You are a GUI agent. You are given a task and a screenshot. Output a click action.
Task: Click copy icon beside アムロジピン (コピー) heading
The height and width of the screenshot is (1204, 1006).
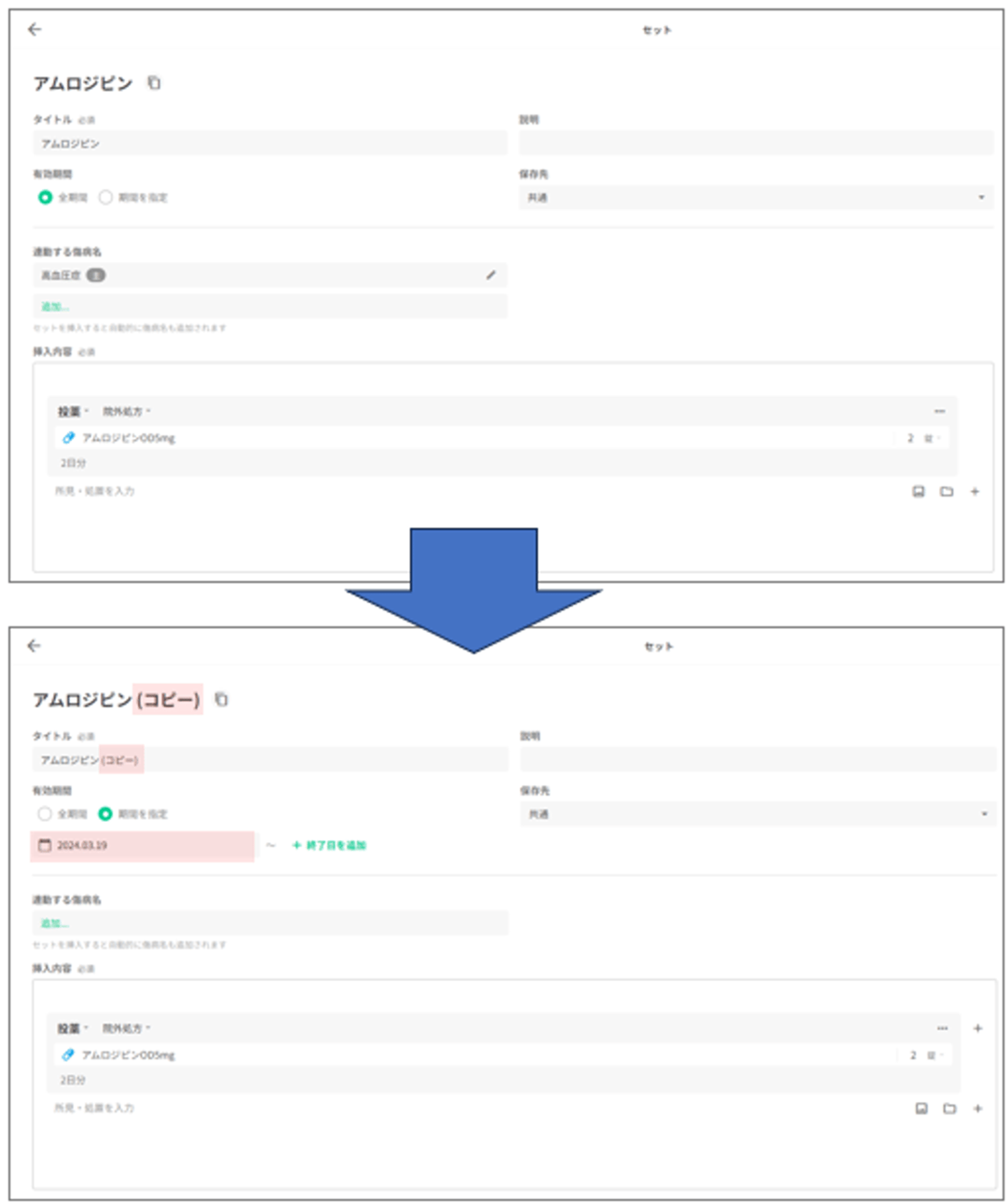(x=221, y=700)
